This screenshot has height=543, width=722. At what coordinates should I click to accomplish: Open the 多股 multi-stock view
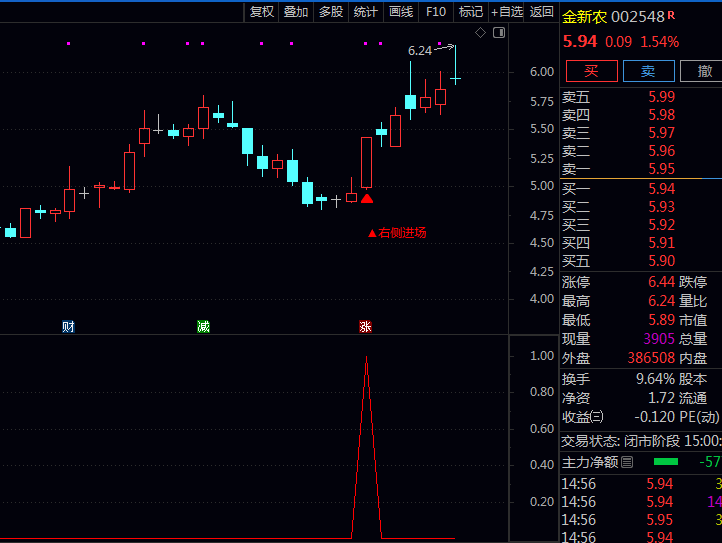(x=331, y=12)
